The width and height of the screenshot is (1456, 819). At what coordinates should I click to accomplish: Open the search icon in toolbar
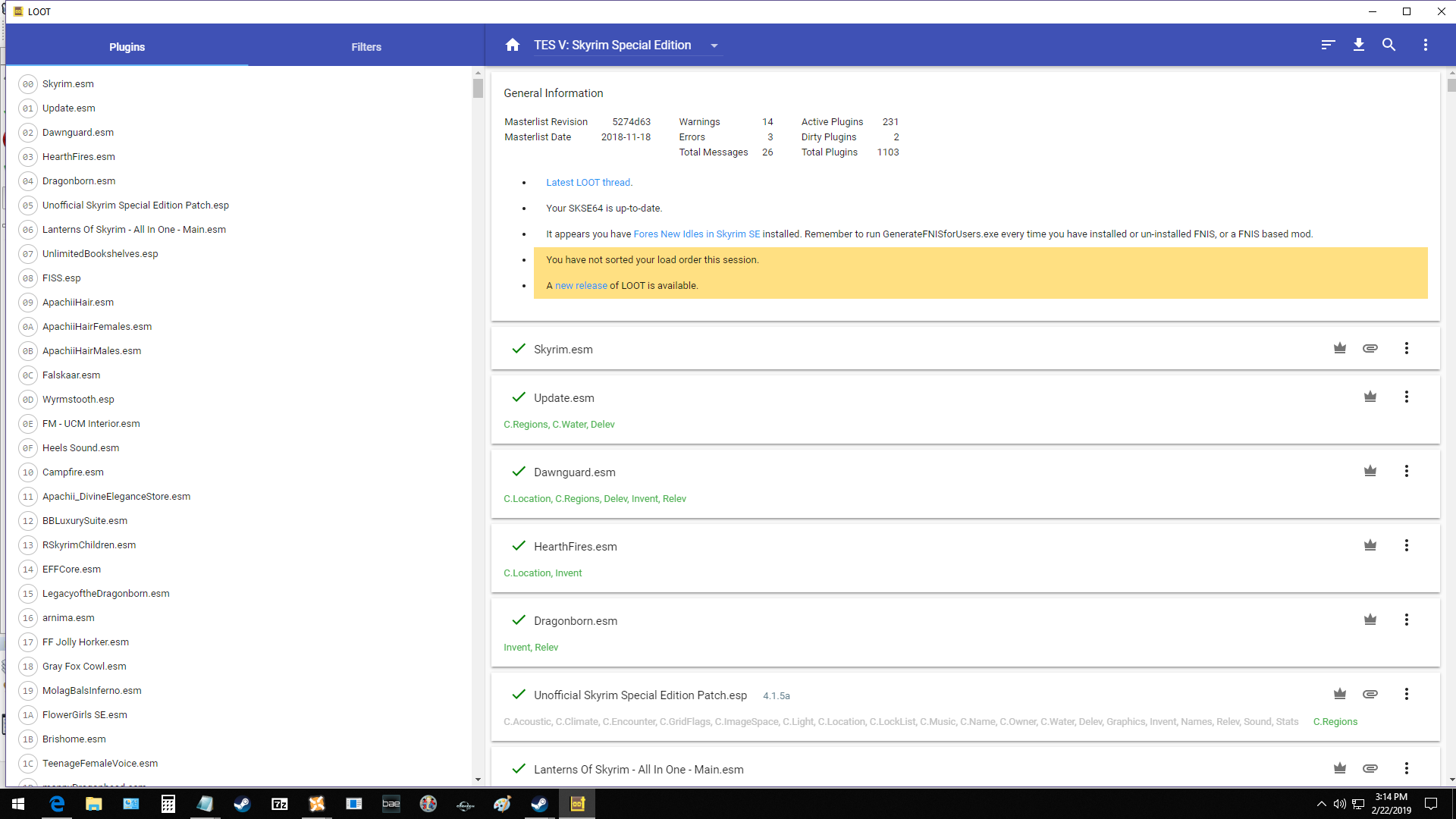coord(1389,45)
